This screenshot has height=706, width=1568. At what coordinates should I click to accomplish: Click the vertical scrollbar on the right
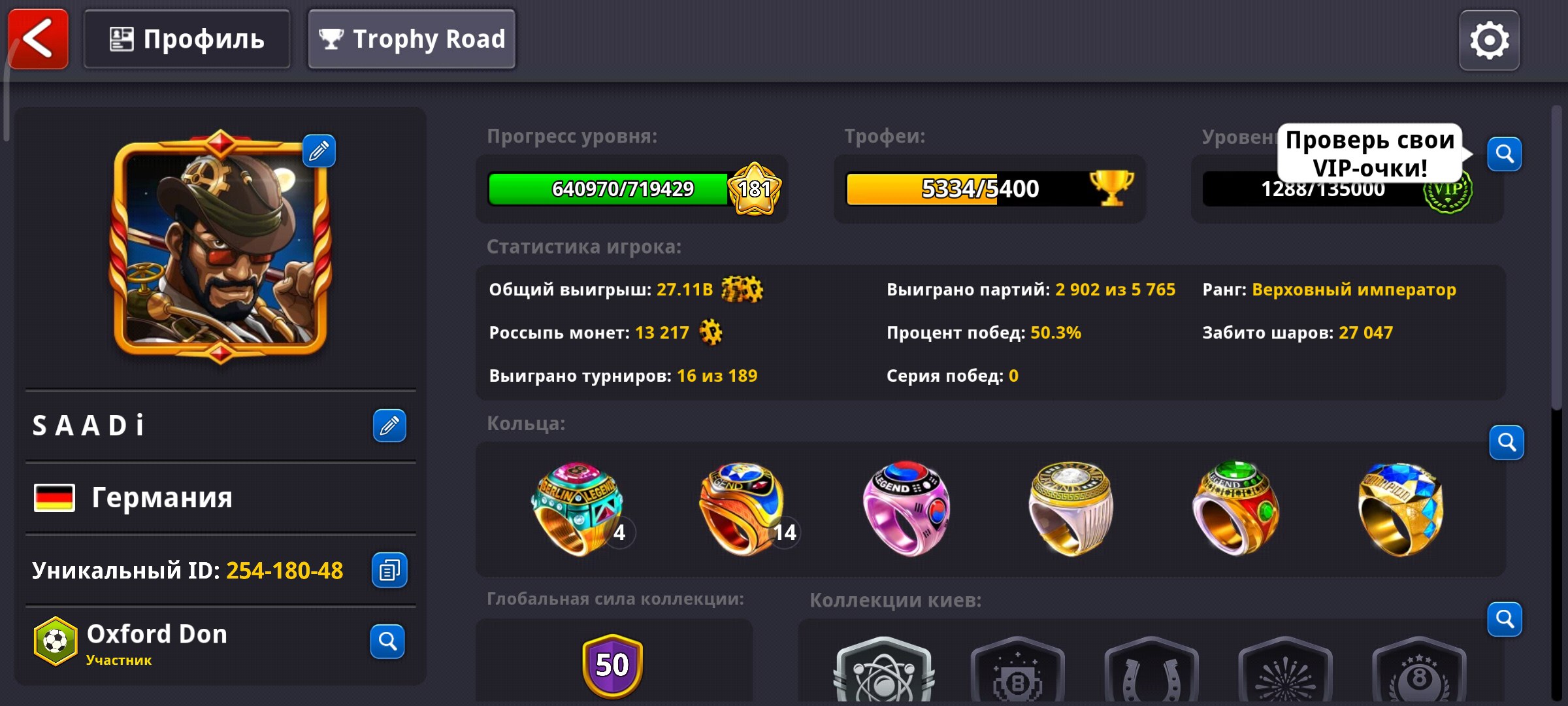tap(1556, 258)
